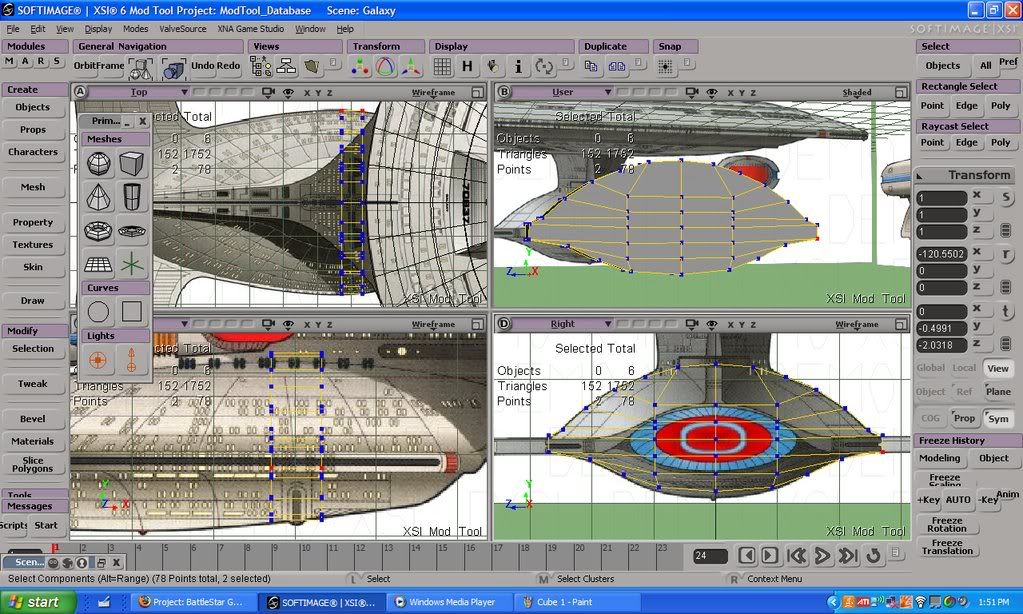Switch transform mode to Local
Viewport: 1023px width, 614px height.
tap(964, 368)
